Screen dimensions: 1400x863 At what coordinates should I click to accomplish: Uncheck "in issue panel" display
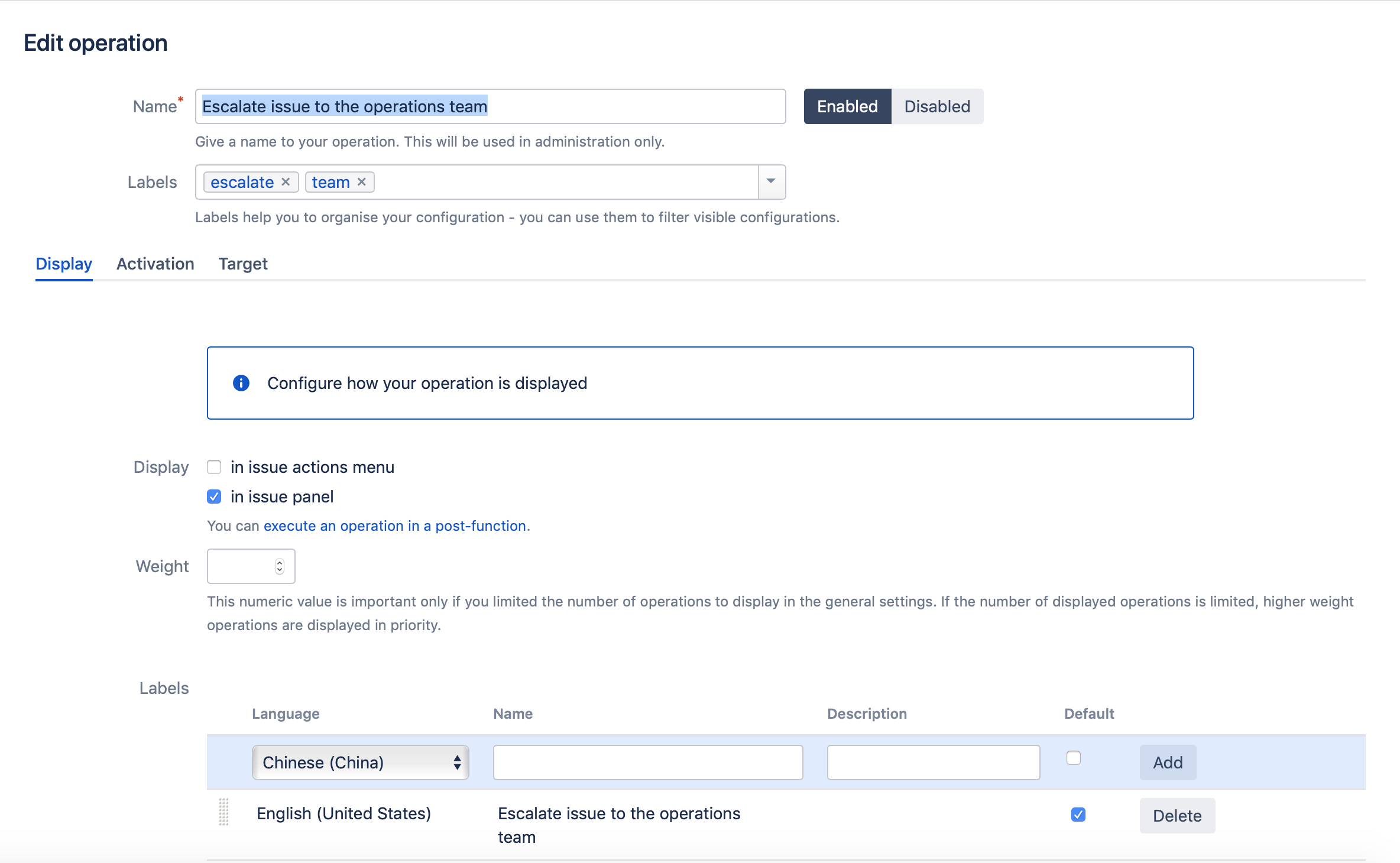coord(213,497)
